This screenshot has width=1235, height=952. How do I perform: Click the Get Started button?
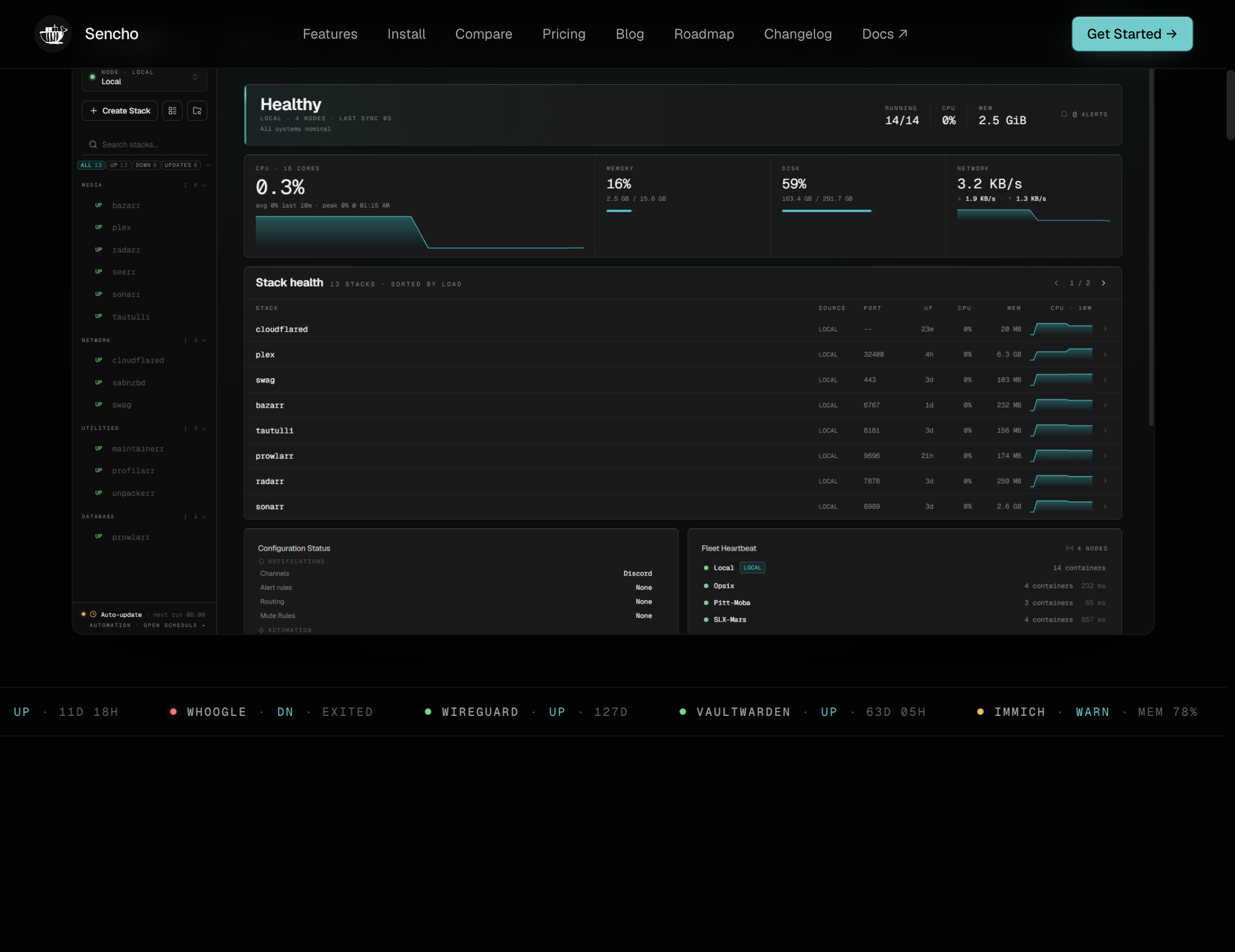tap(1132, 34)
